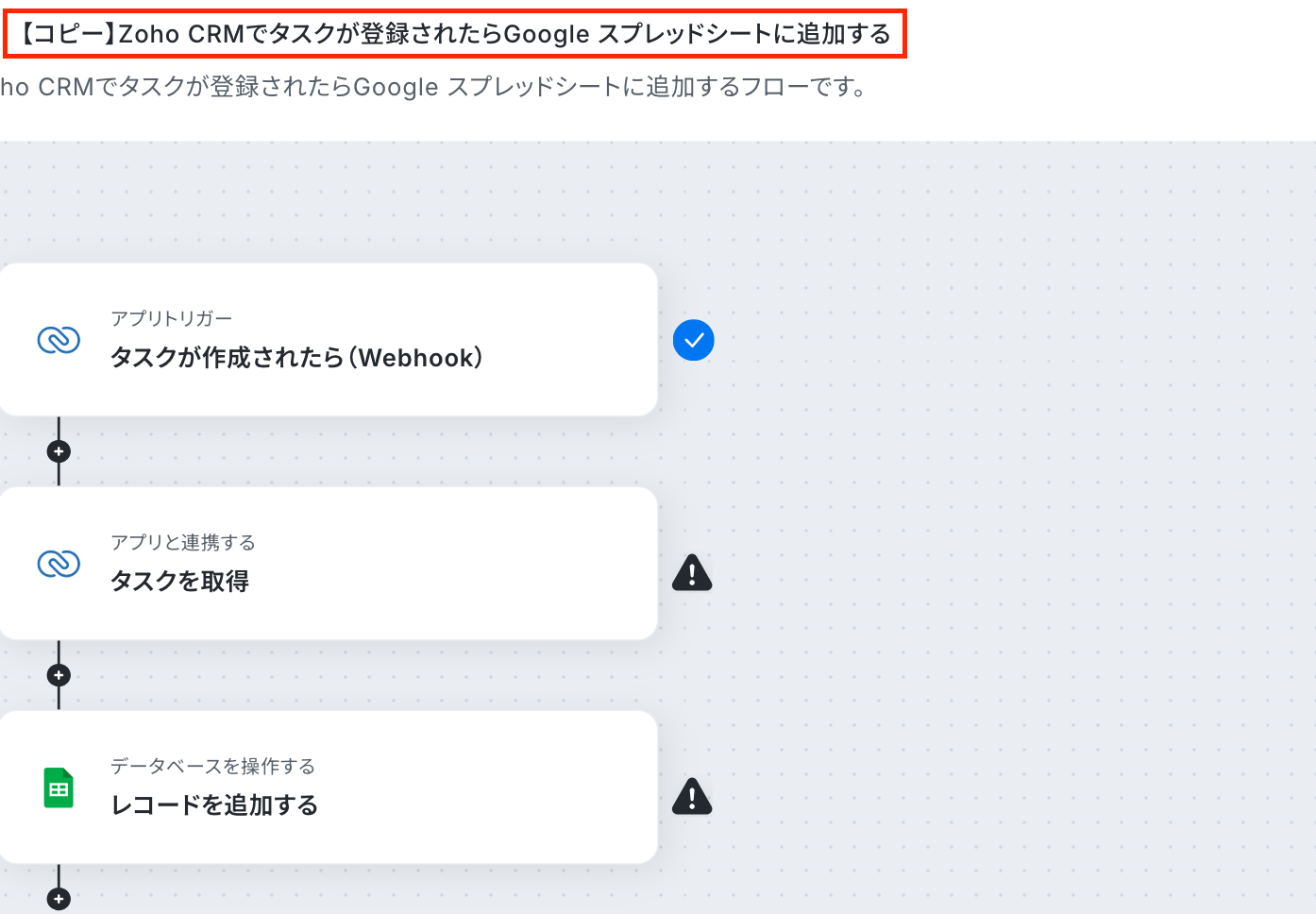Click the Google Sheets icon on レコードを追加する card
Screen dimensions: 1316x914
coord(59,787)
